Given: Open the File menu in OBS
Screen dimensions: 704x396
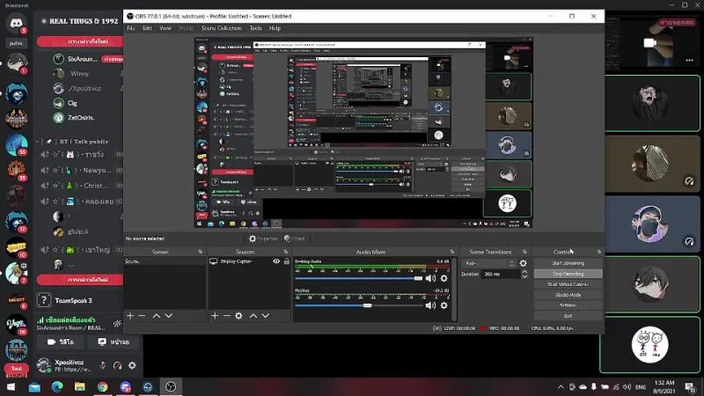Looking at the screenshot, I should point(131,28).
